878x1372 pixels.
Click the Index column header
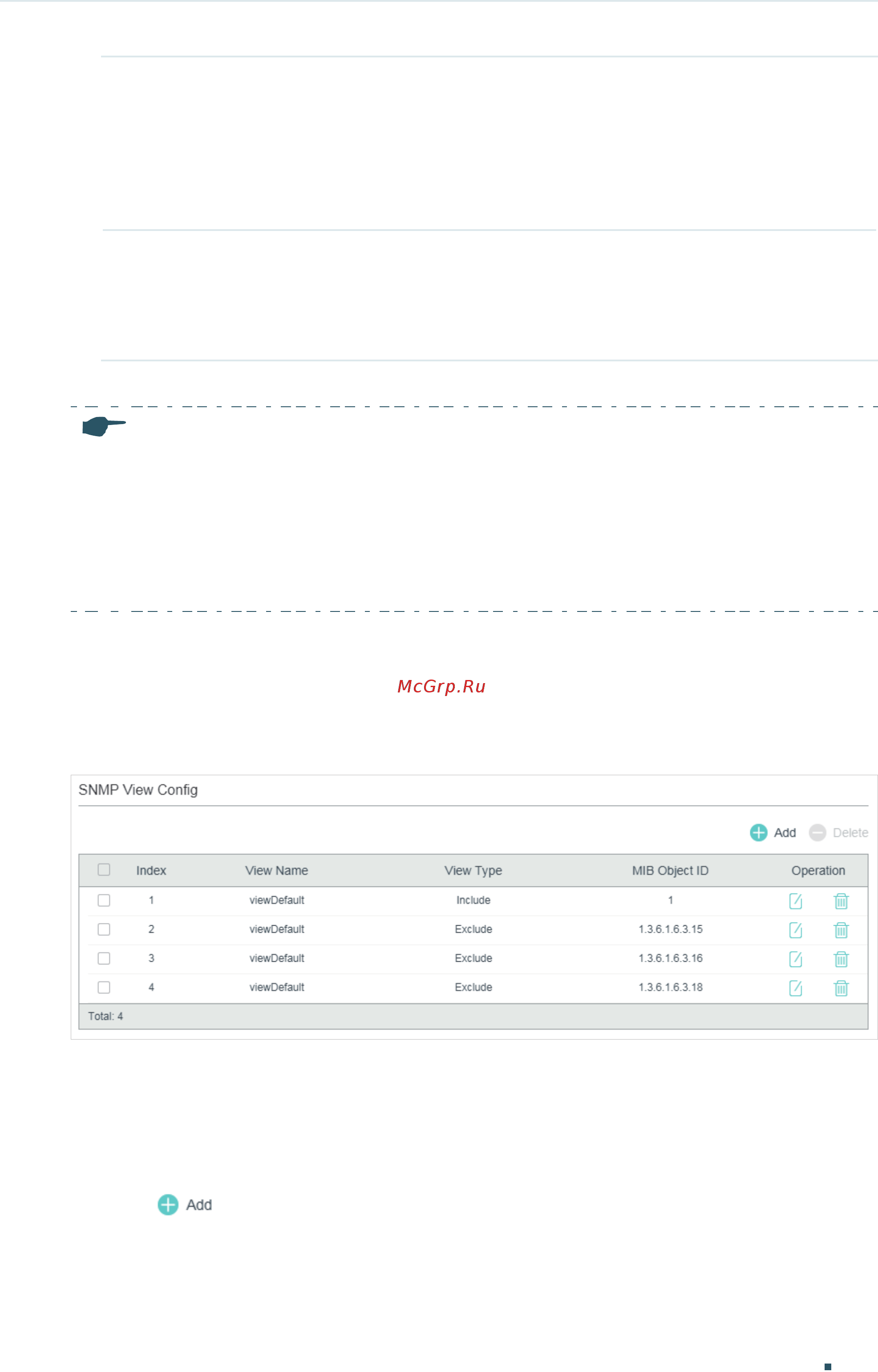click(x=151, y=871)
